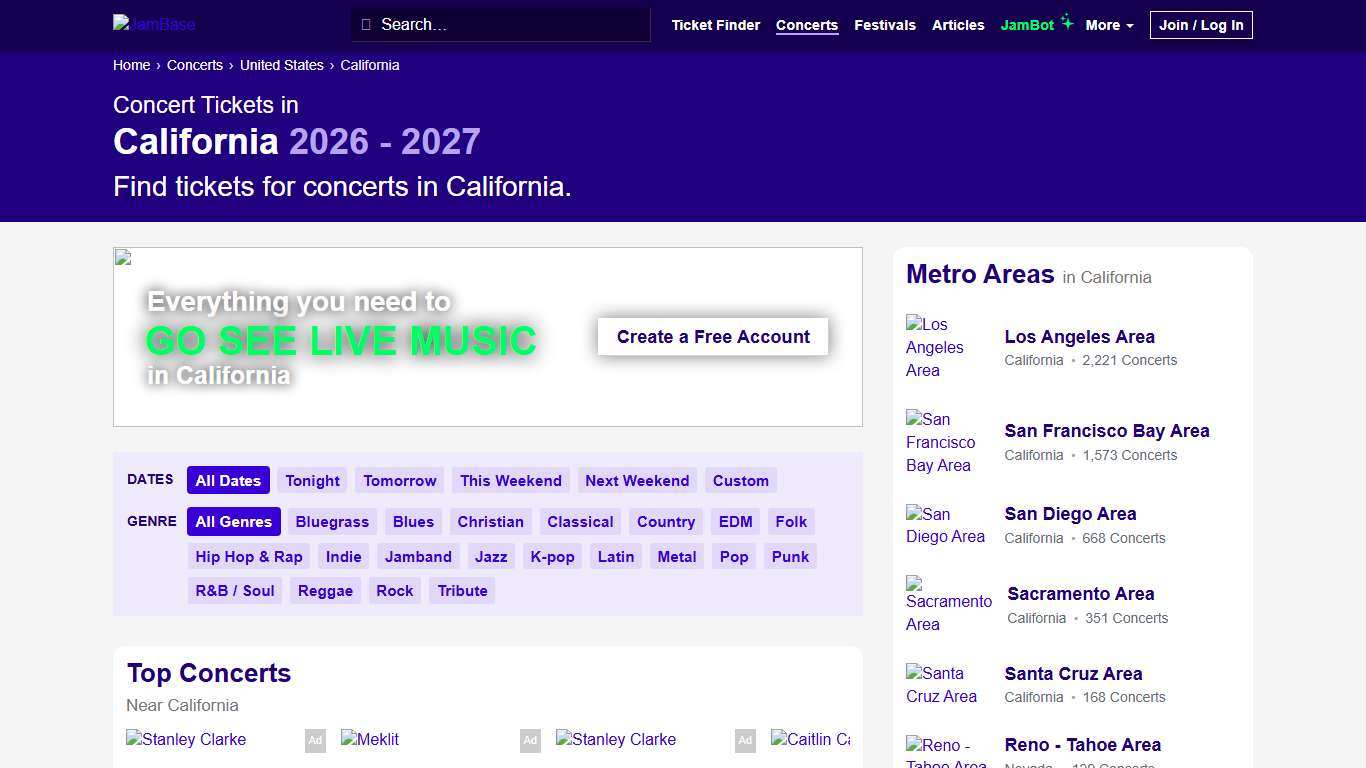
Task: Open the More navigation dropdown
Action: click(x=1109, y=25)
